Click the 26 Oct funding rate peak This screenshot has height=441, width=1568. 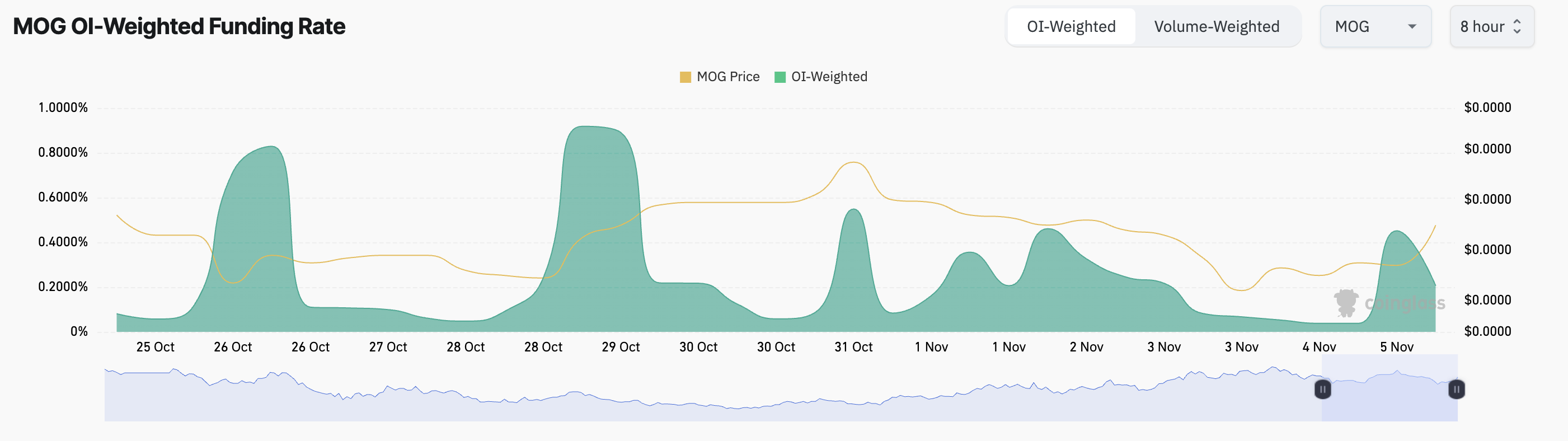271,147
